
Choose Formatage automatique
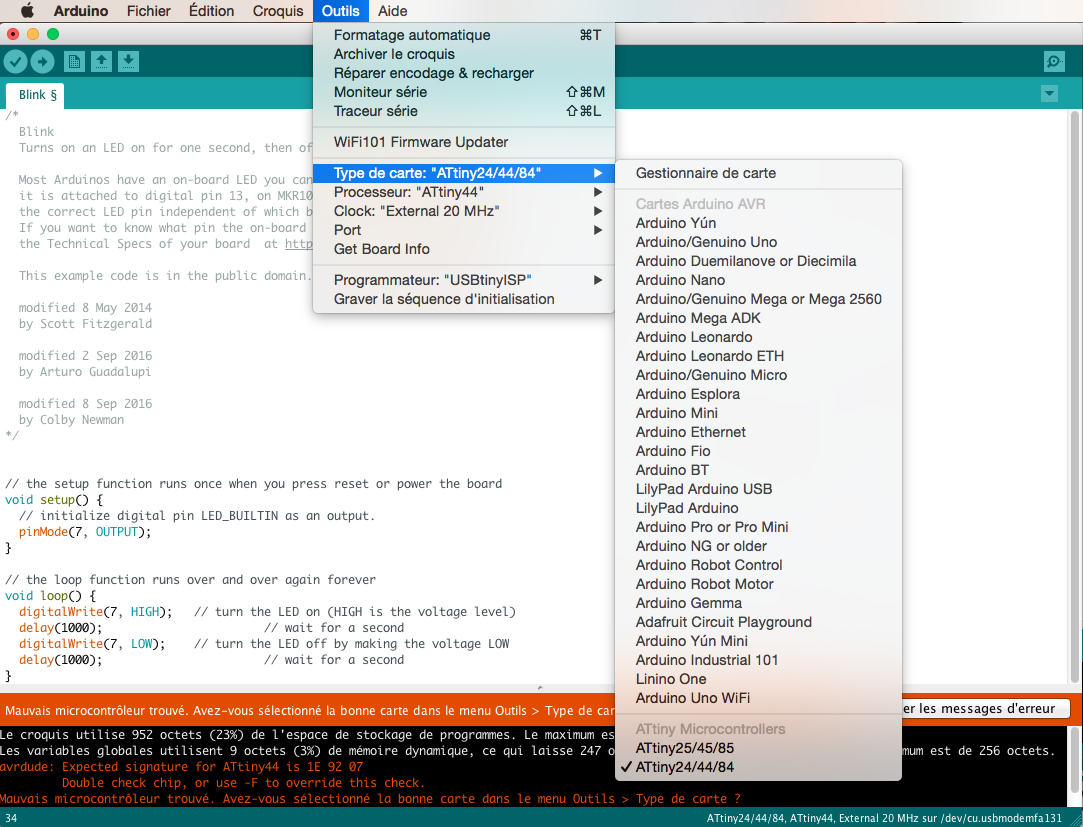point(463,35)
